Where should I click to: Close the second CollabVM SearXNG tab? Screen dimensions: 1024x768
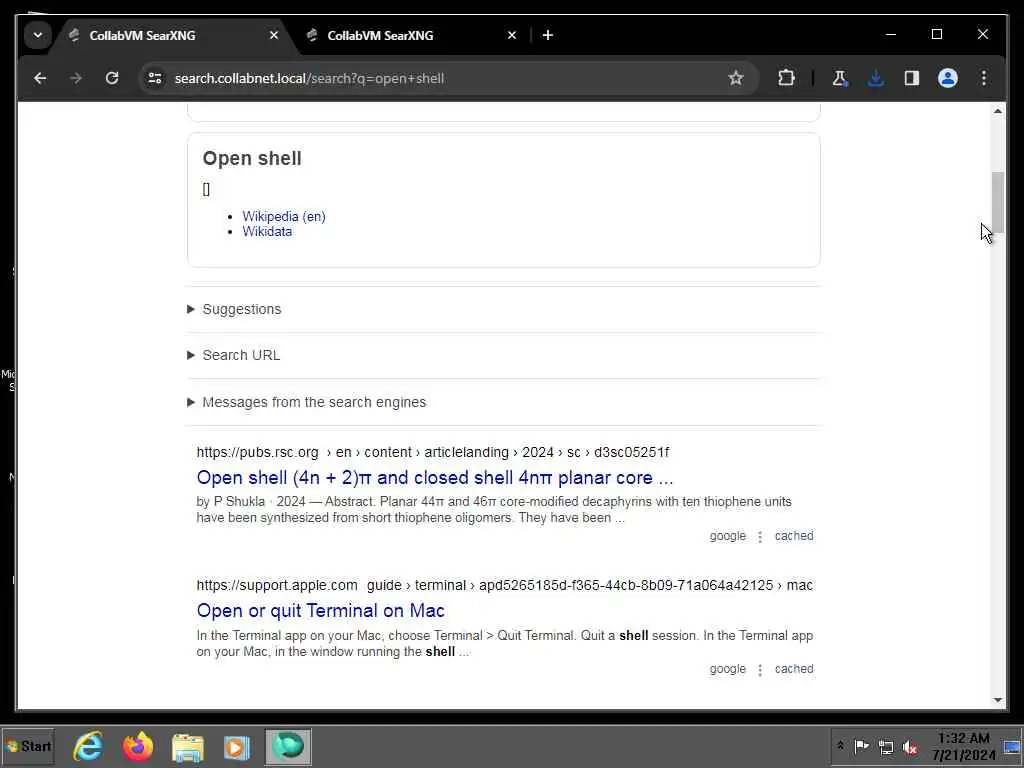pos(512,35)
